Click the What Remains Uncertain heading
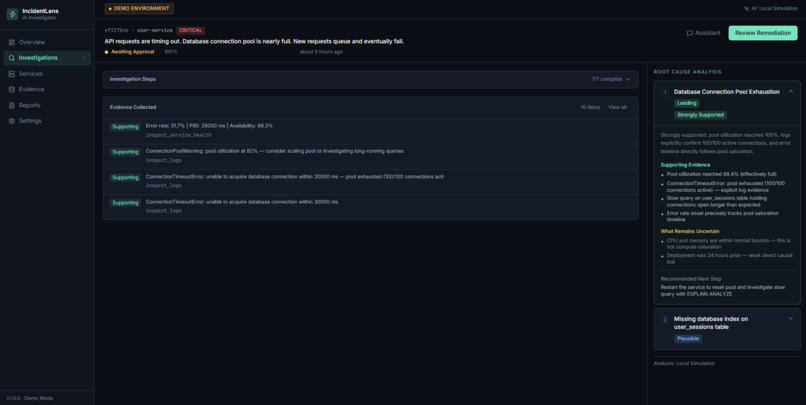The image size is (806, 405). pyautogui.click(x=690, y=231)
